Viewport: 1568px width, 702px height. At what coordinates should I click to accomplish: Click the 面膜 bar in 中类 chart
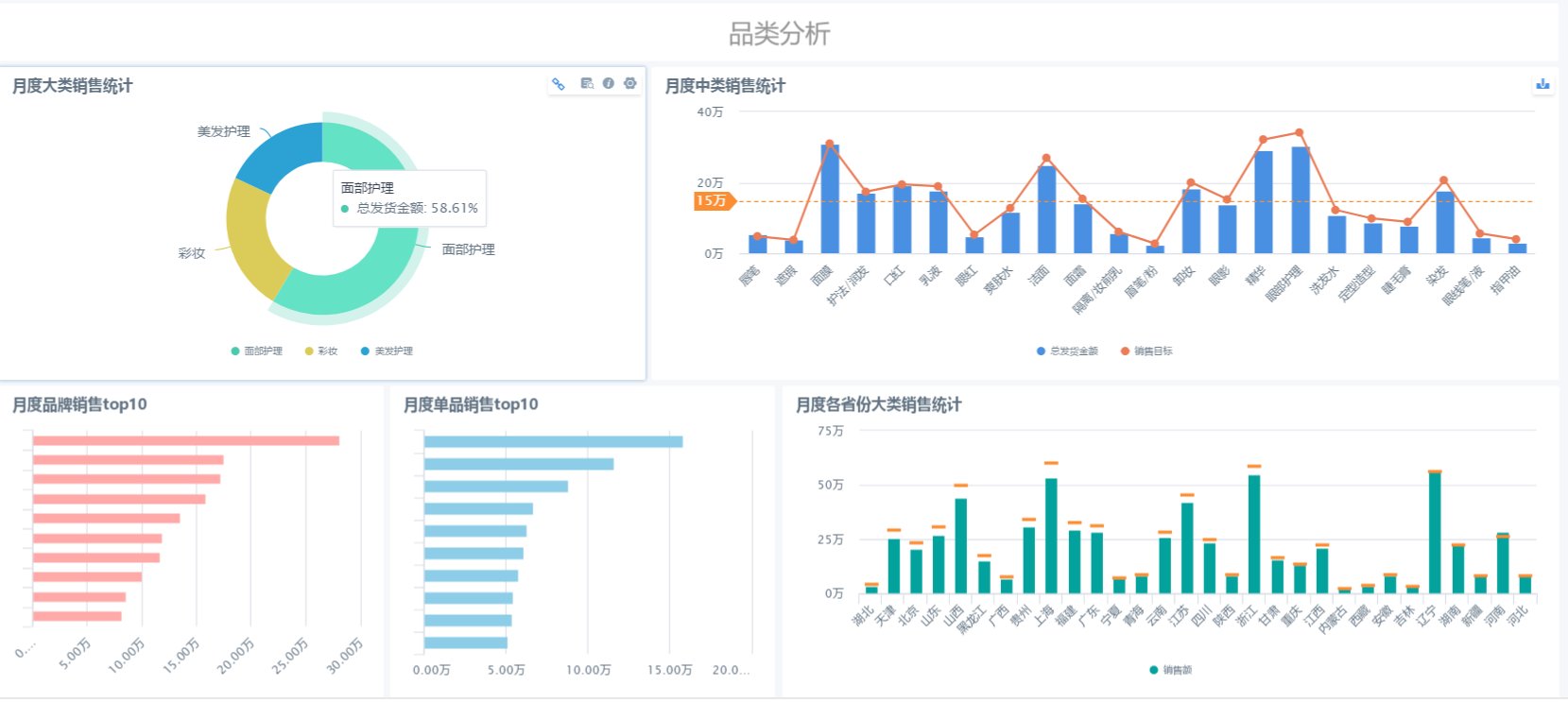tap(830, 199)
